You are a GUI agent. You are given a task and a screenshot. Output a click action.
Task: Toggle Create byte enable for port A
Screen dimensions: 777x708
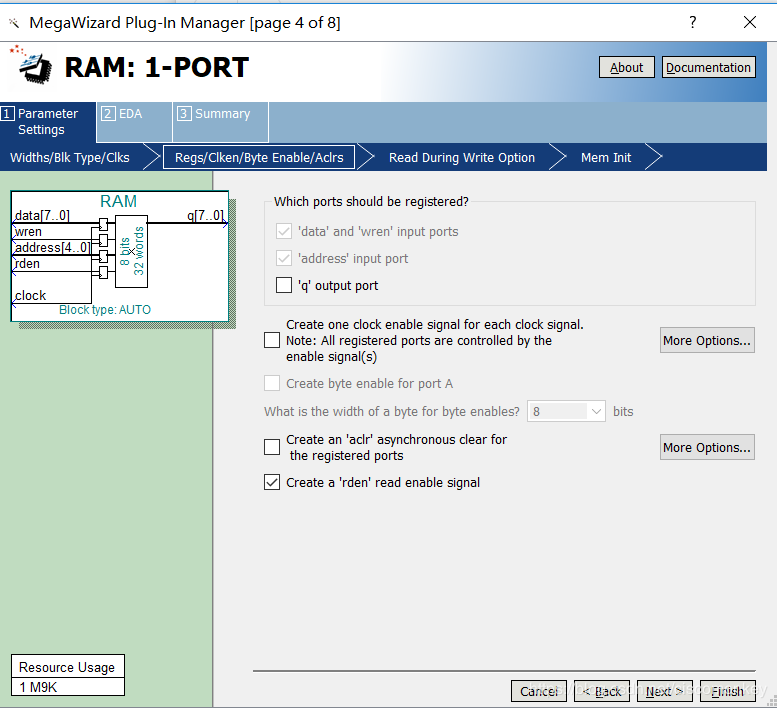(x=272, y=383)
